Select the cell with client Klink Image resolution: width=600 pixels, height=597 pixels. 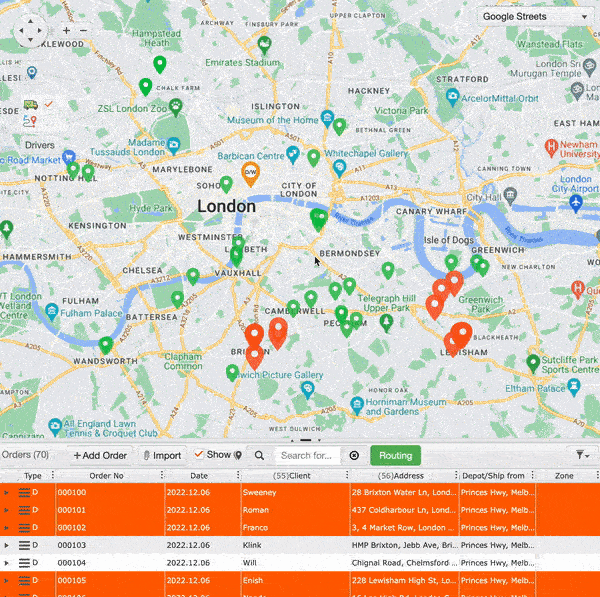click(296, 545)
